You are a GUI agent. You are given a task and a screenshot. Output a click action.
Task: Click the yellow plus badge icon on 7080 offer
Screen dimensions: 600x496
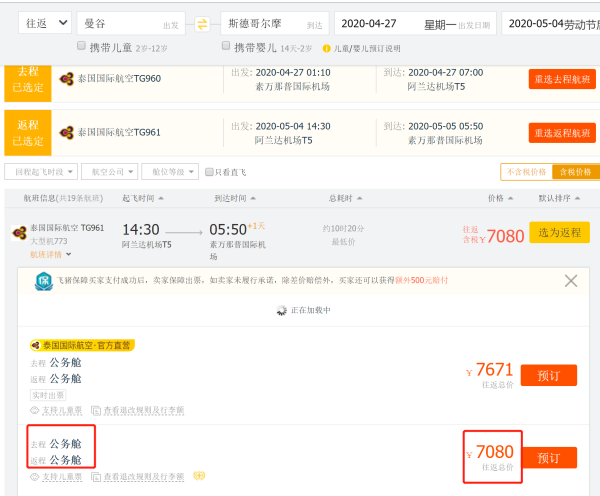[199, 476]
